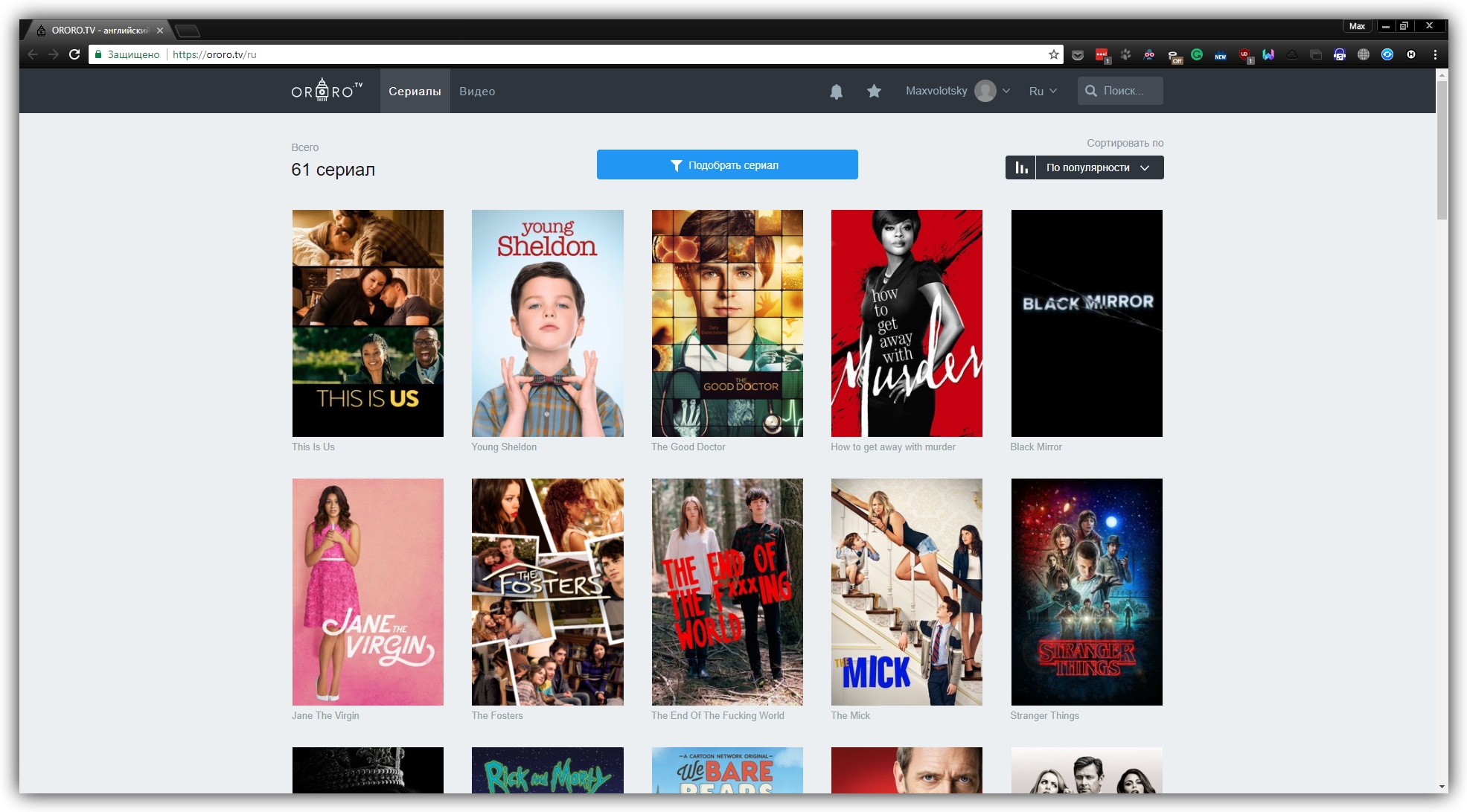The height and width of the screenshot is (812, 1467).
Task: Open the Stranger Things poster
Action: coord(1086,592)
